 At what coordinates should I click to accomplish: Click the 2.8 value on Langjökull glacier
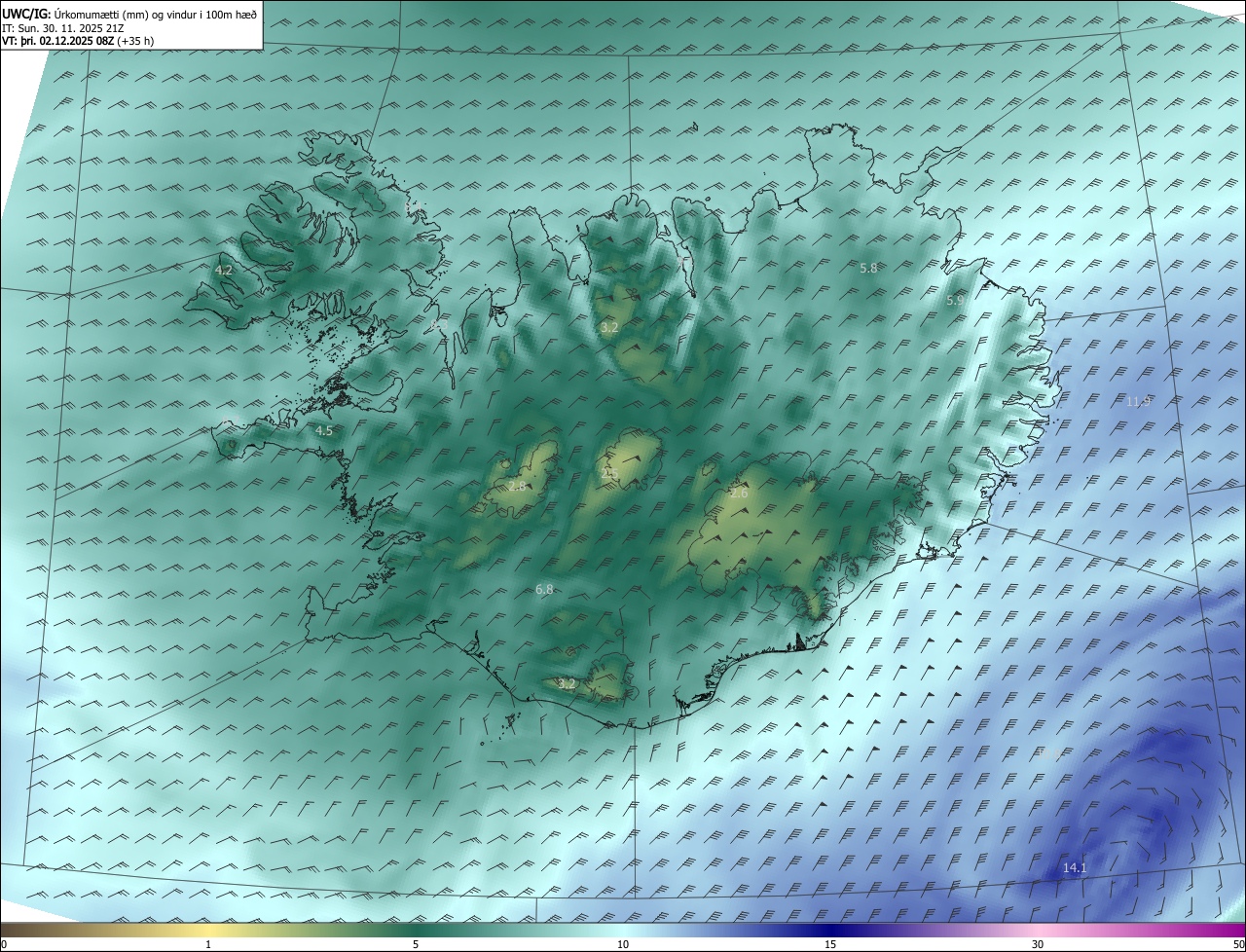point(517,486)
